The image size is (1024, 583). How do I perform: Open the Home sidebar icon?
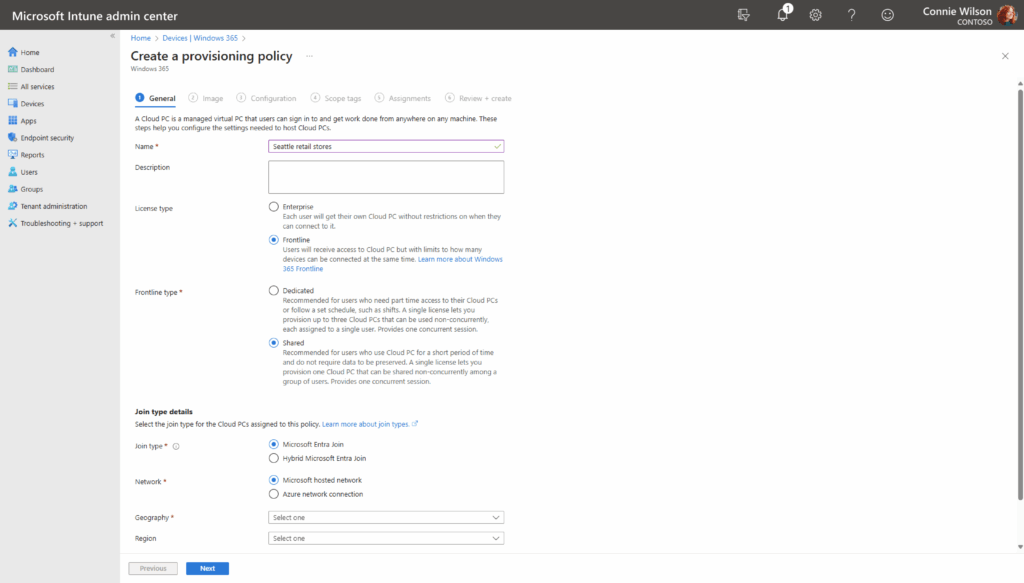(x=12, y=52)
